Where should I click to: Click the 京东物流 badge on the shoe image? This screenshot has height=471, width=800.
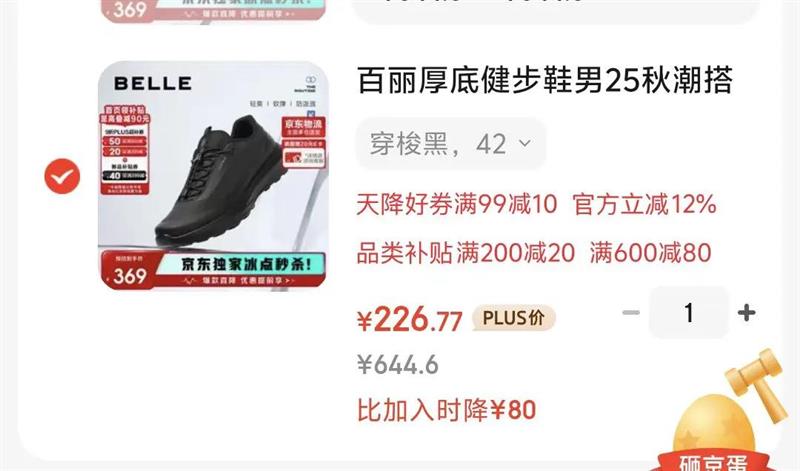pyautogui.click(x=303, y=127)
